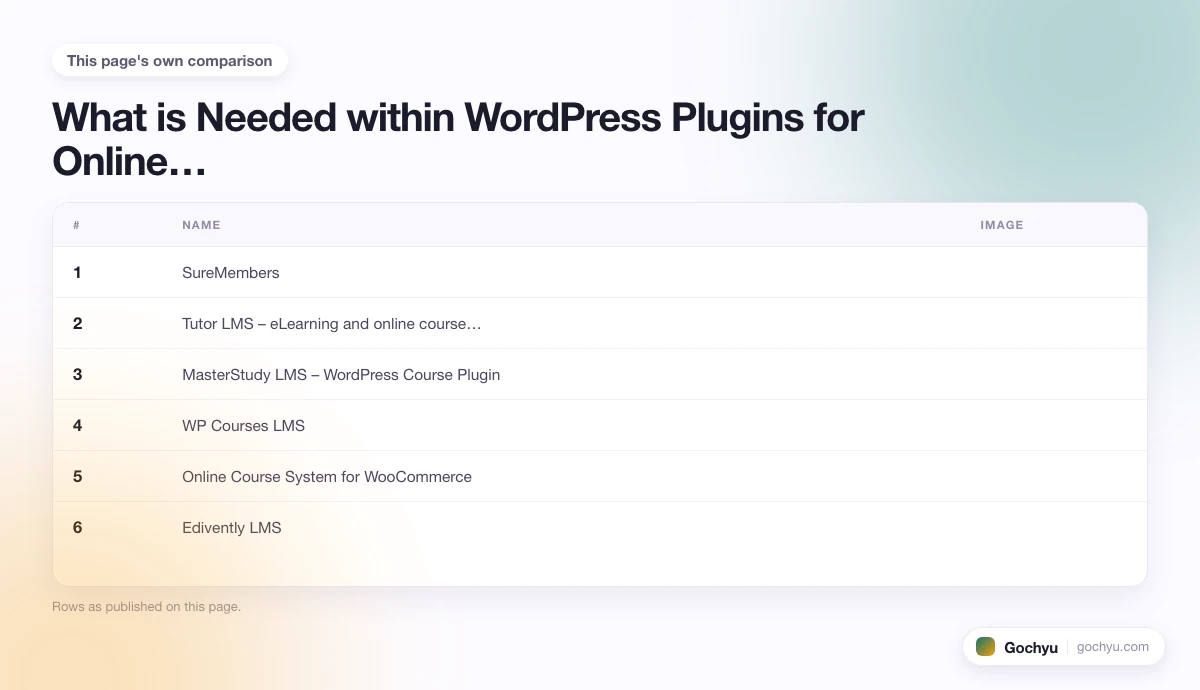Click the IMAGE column header
Image resolution: width=1200 pixels, height=690 pixels.
pos(1002,225)
